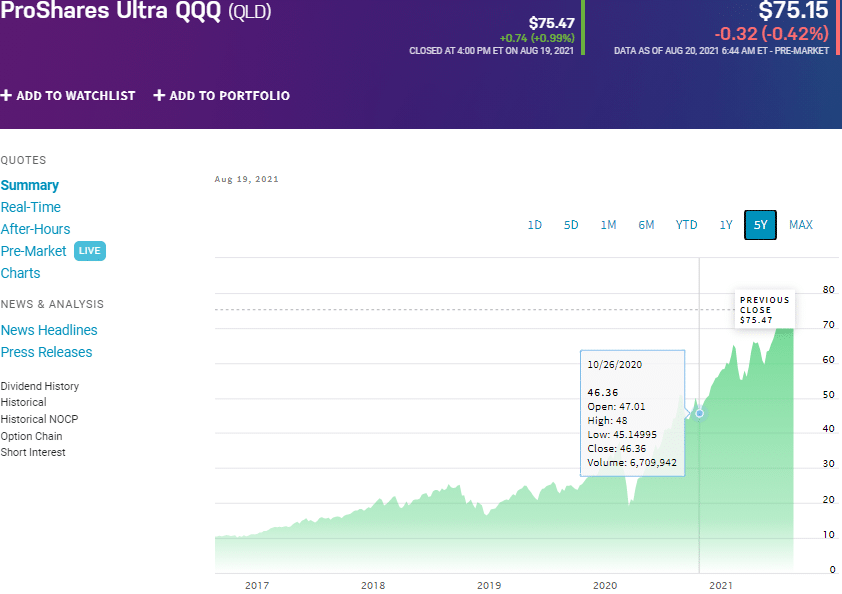Open the Charts link
Image resolution: width=842 pixels, height=594 pixels.
[x=20, y=273]
